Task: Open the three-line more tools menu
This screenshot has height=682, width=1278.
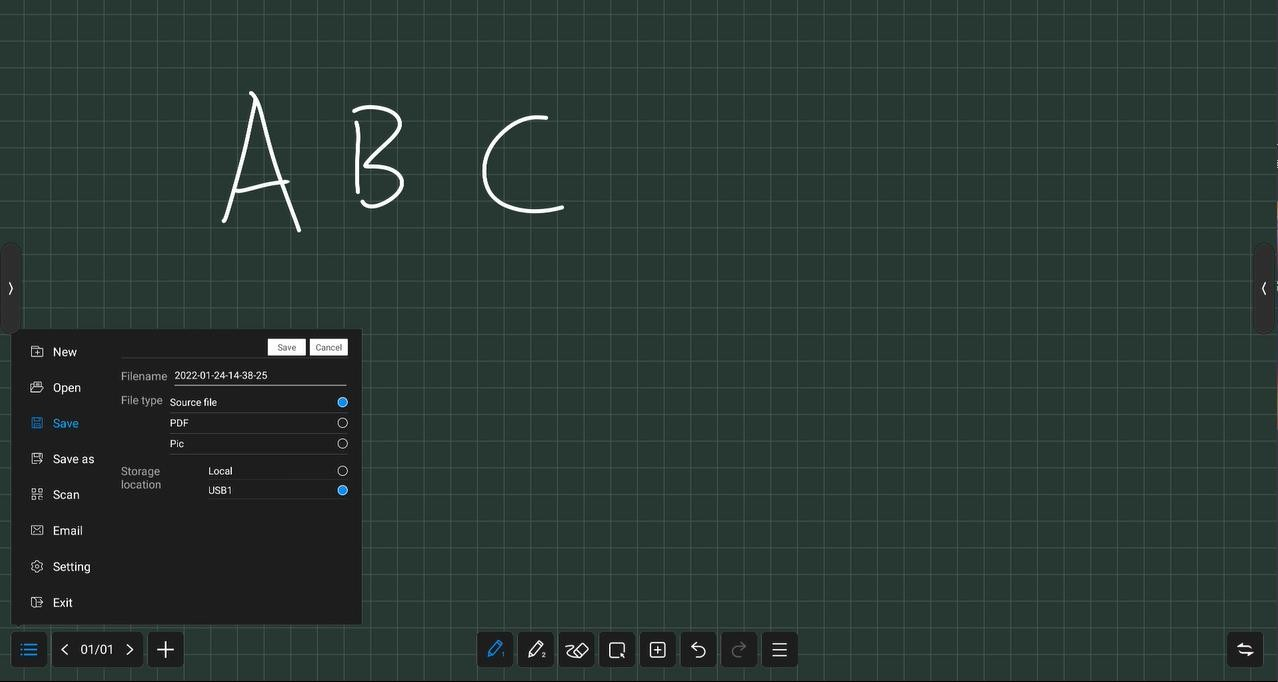Action: [x=779, y=650]
